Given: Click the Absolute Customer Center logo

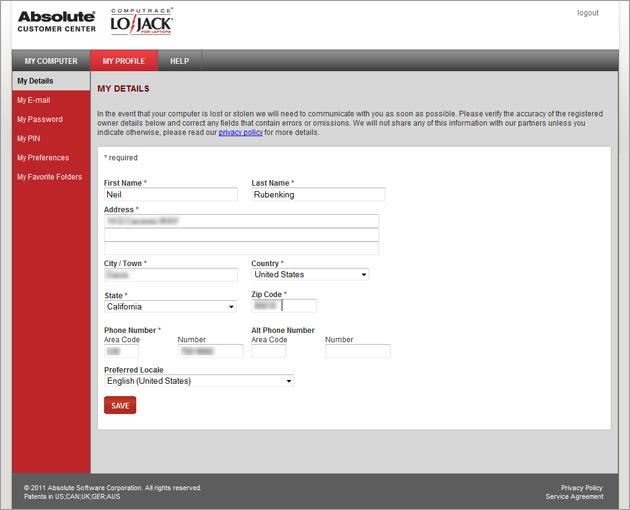Looking at the screenshot, I should pos(56,22).
